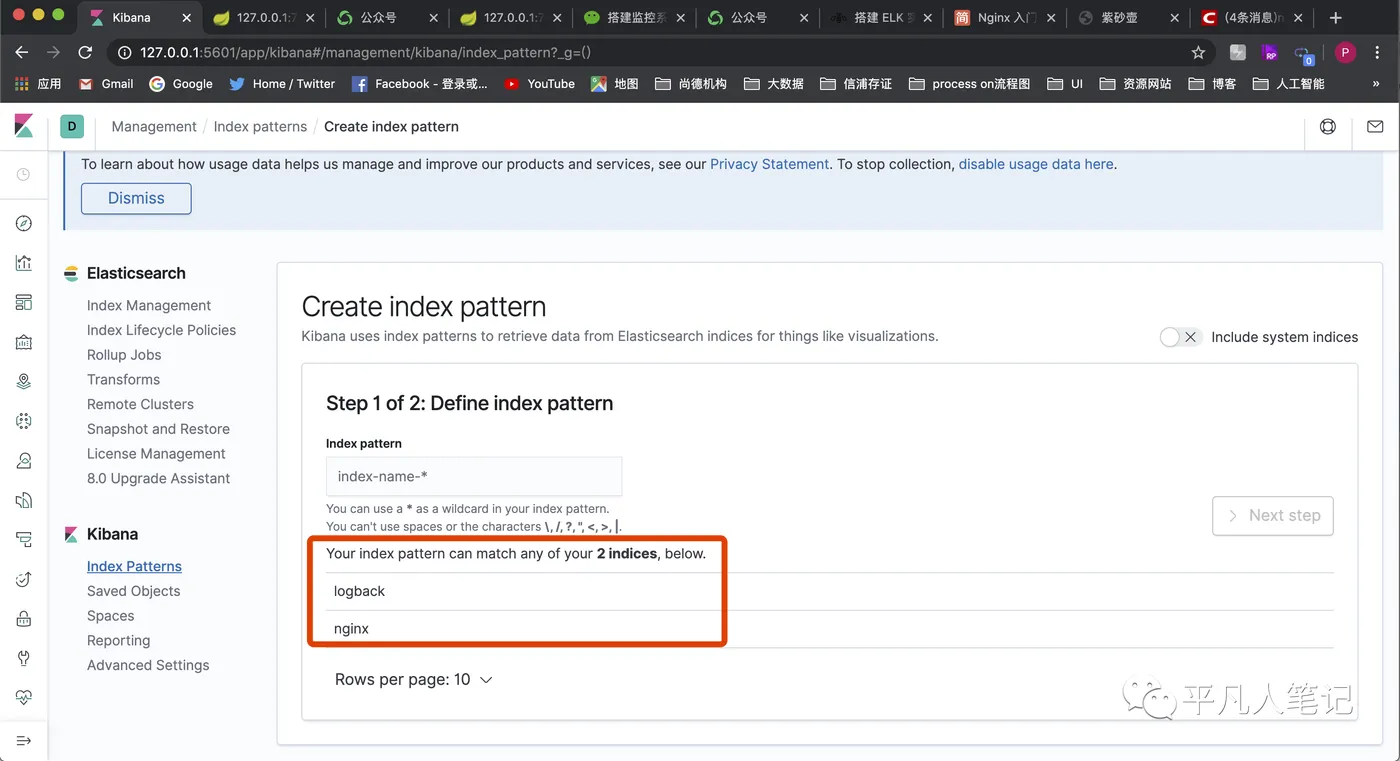Reload the page in the browser
This screenshot has width=1400, height=761.
pyautogui.click(x=85, y=53)
